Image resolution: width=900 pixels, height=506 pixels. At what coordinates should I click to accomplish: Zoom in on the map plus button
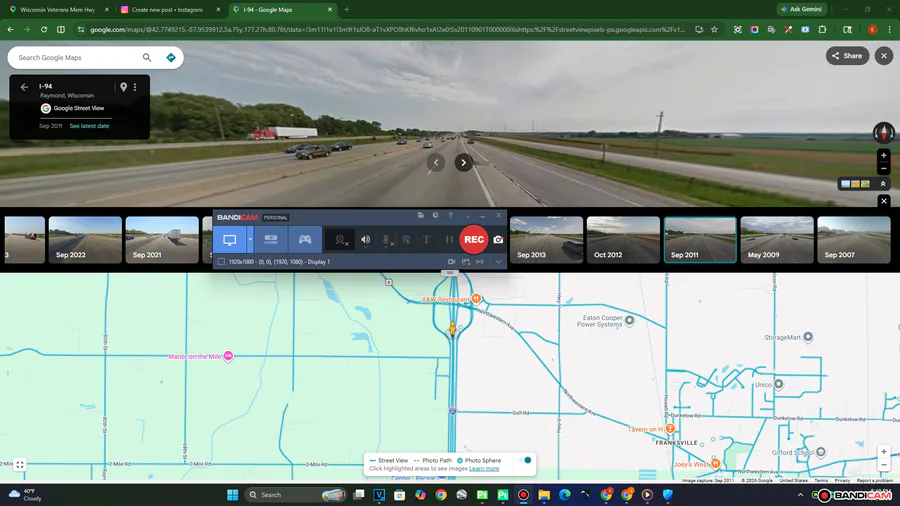[x=883, y=452]
